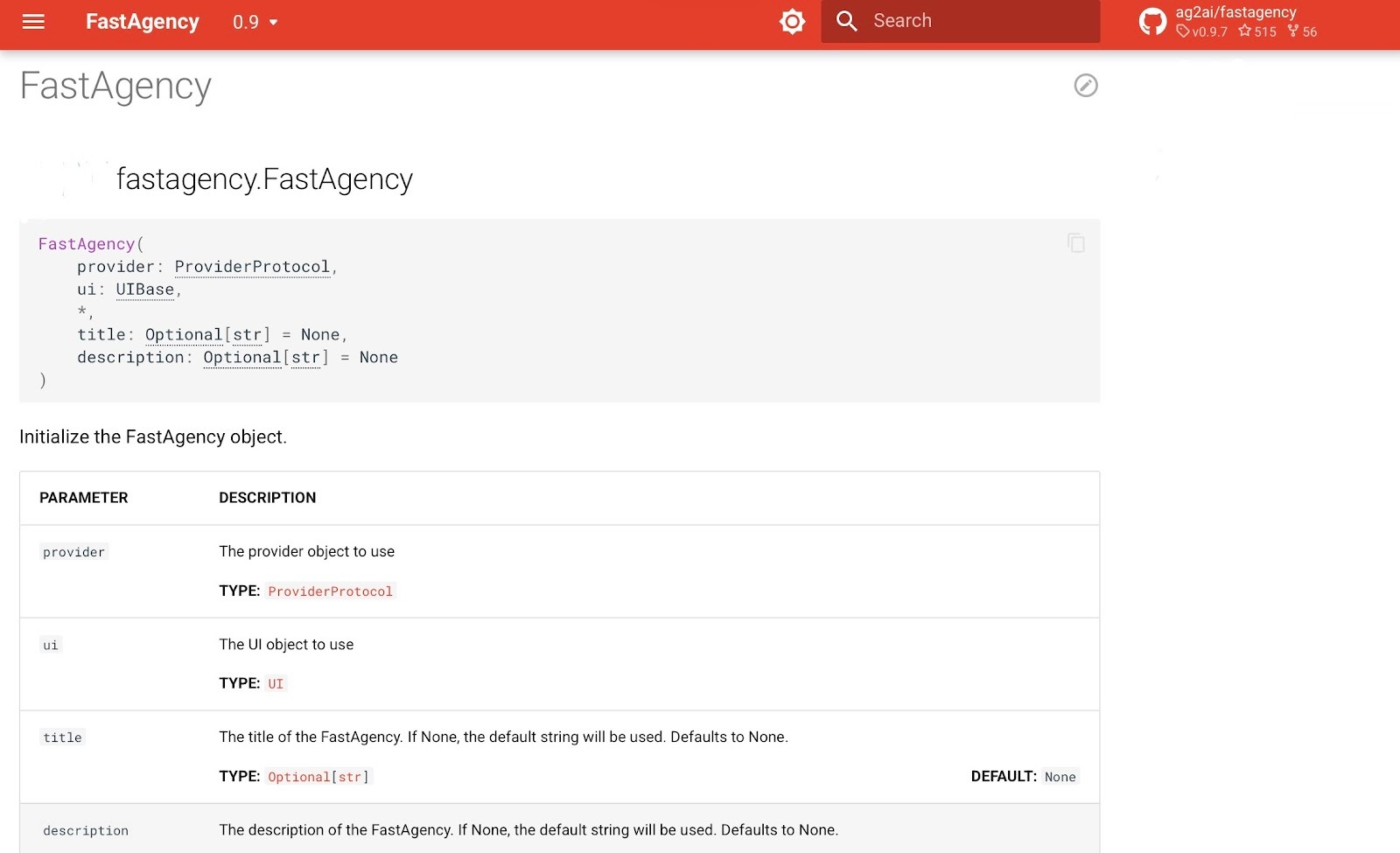Click 'The UI object to use' text
This screenshot has height=853, width=1400.
click(x=286, y=644)
